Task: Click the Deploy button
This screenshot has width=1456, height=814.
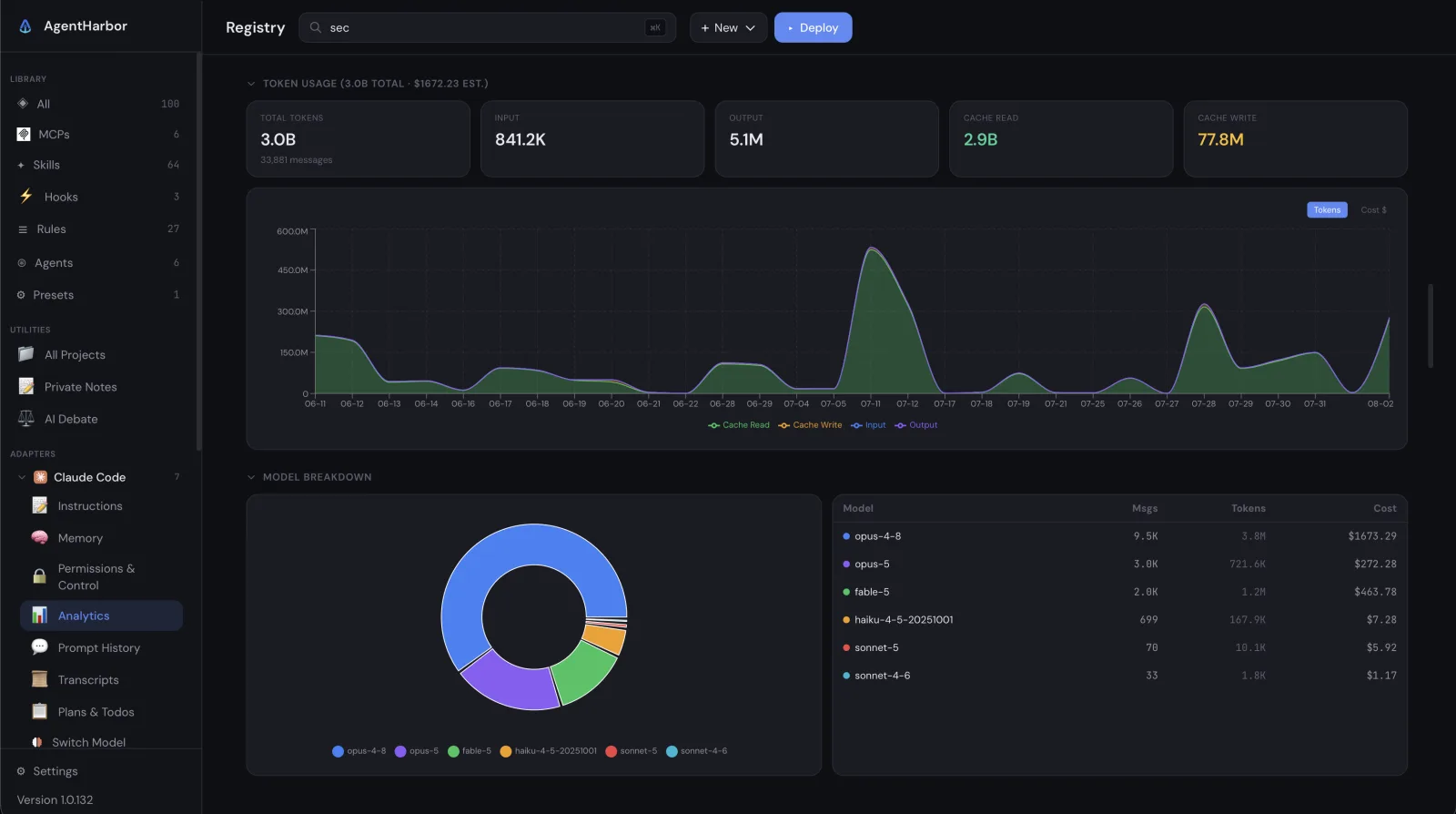Action: (813, 27)
